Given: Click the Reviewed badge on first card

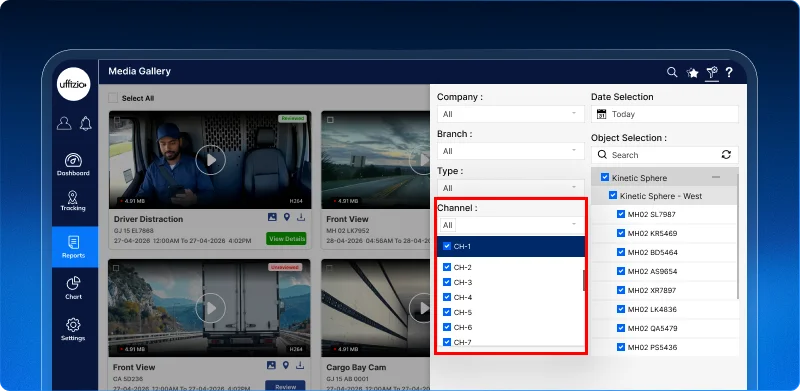Looking at the screenshot, I should click(x=292, y=118).
